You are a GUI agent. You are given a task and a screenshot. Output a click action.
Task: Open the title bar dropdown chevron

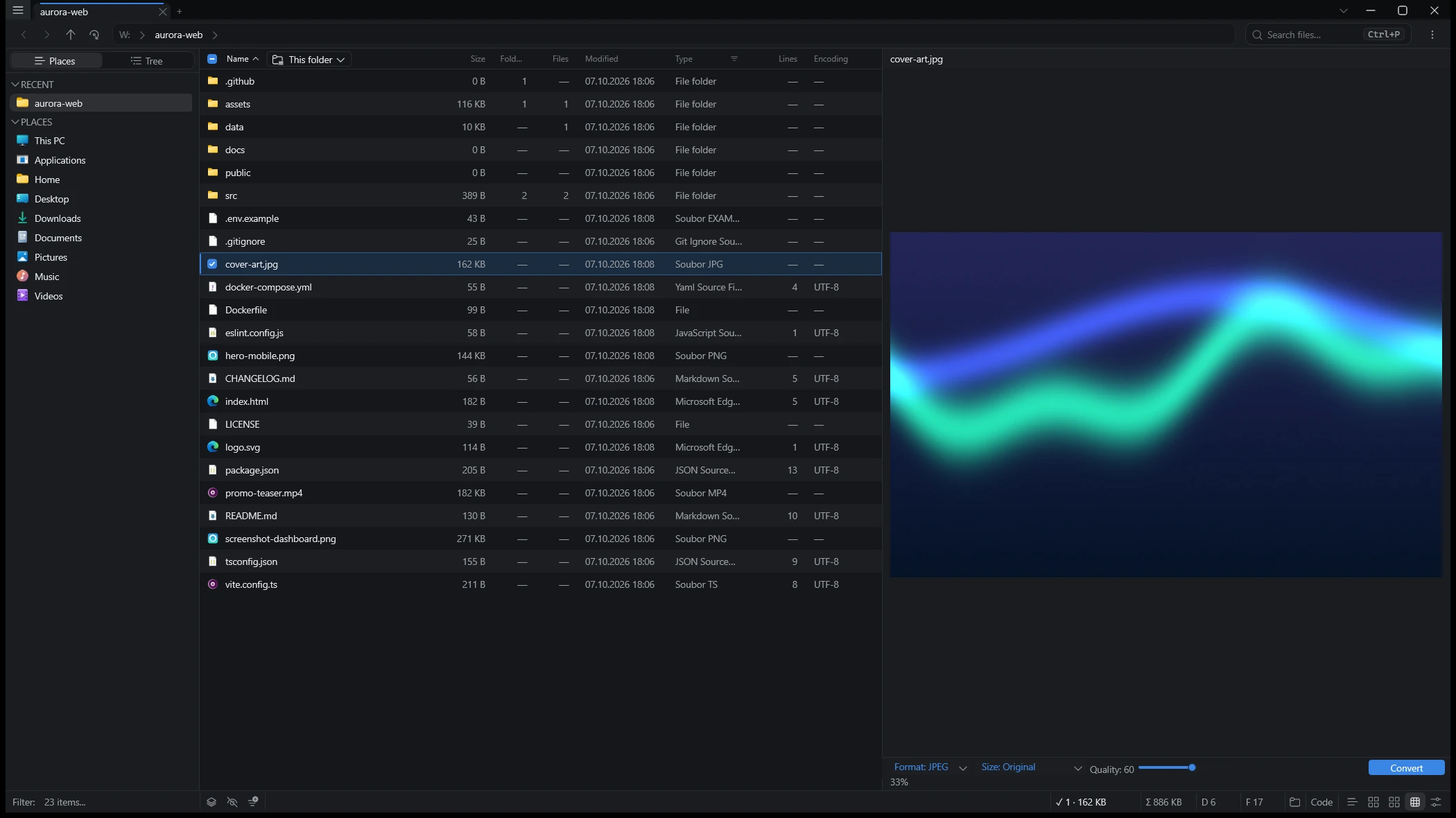click(1344, 10)
